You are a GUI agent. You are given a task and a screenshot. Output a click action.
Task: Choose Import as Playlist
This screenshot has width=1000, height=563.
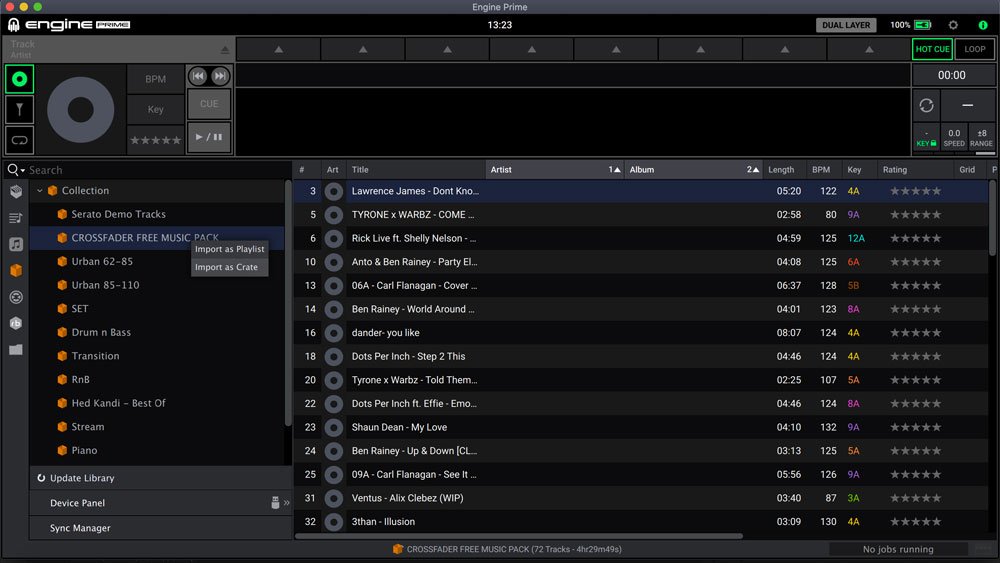(230, 249)
